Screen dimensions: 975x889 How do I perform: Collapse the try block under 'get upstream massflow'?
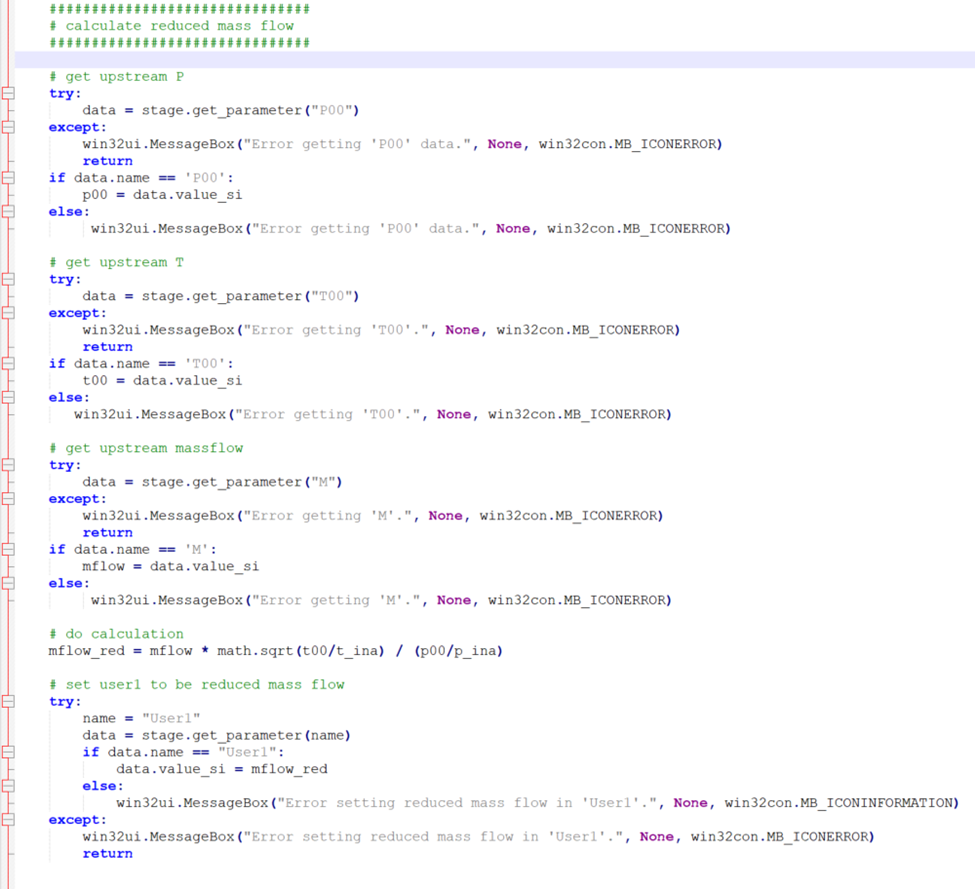pyautogui.click(x=8, y=464)
